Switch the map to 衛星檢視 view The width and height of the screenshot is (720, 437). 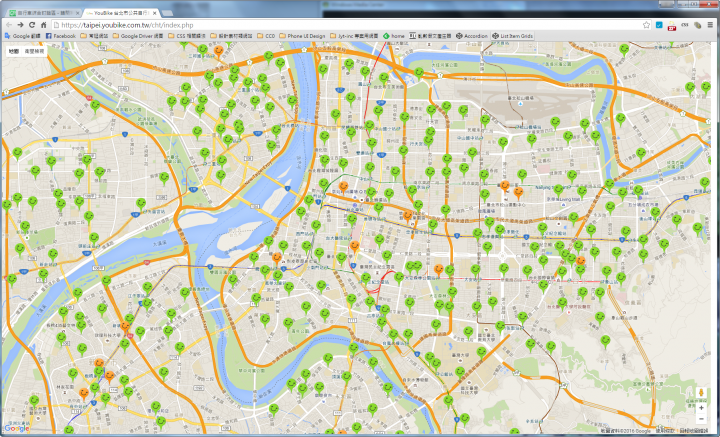tap(34, 51)
